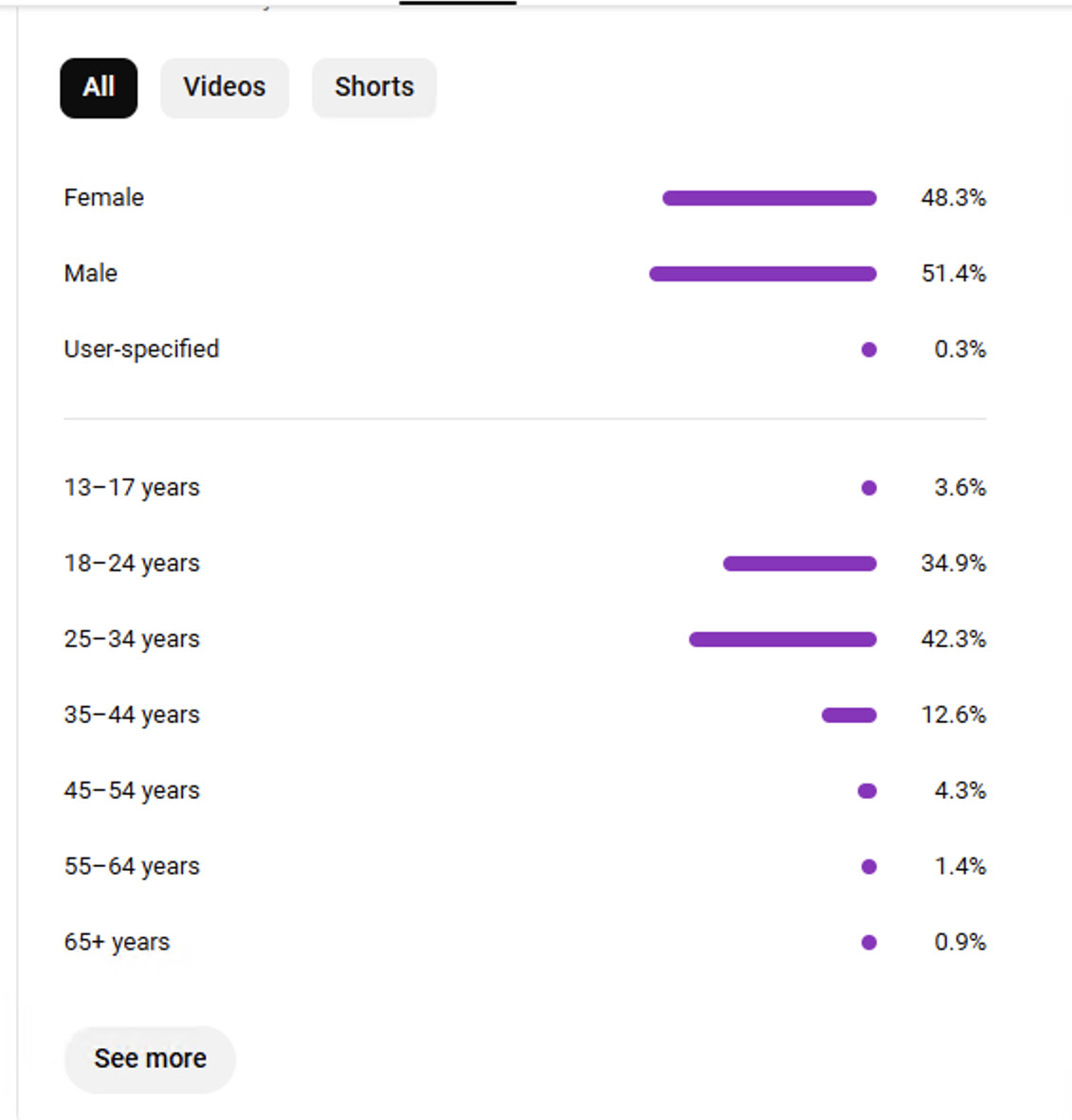Viewport: 1072px width, 1120px height.
Task: Click the Male percentage bar
Action: tap(763, 274)
